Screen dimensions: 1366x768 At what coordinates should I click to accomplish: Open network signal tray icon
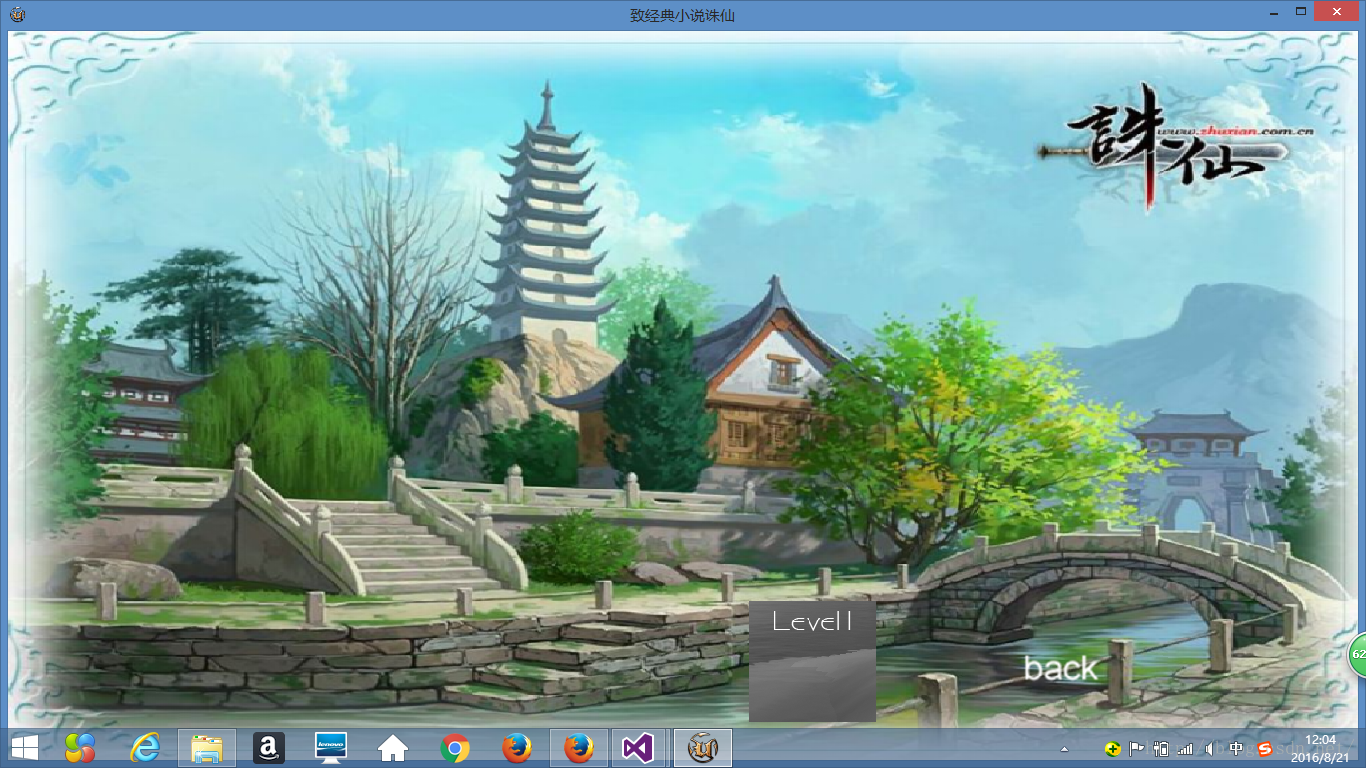1185,749
